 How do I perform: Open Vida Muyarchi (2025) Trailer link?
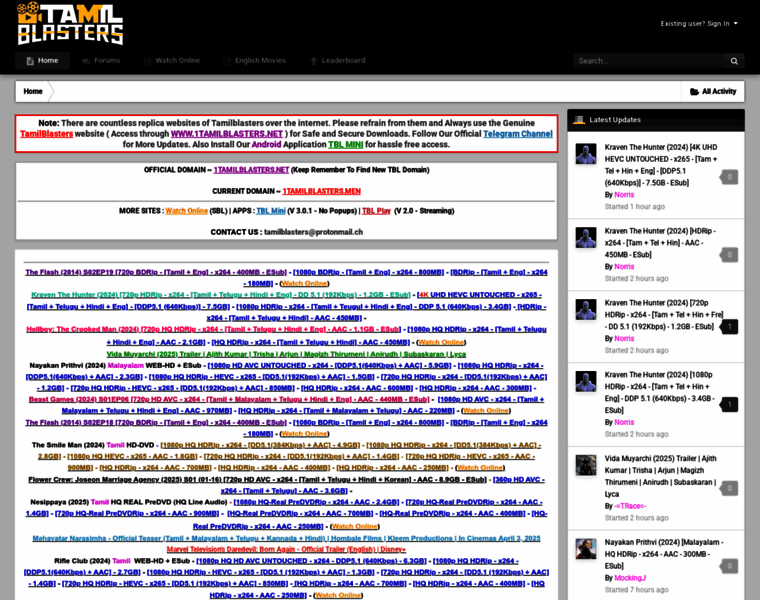pyautogui.click(x=286, y=354)
